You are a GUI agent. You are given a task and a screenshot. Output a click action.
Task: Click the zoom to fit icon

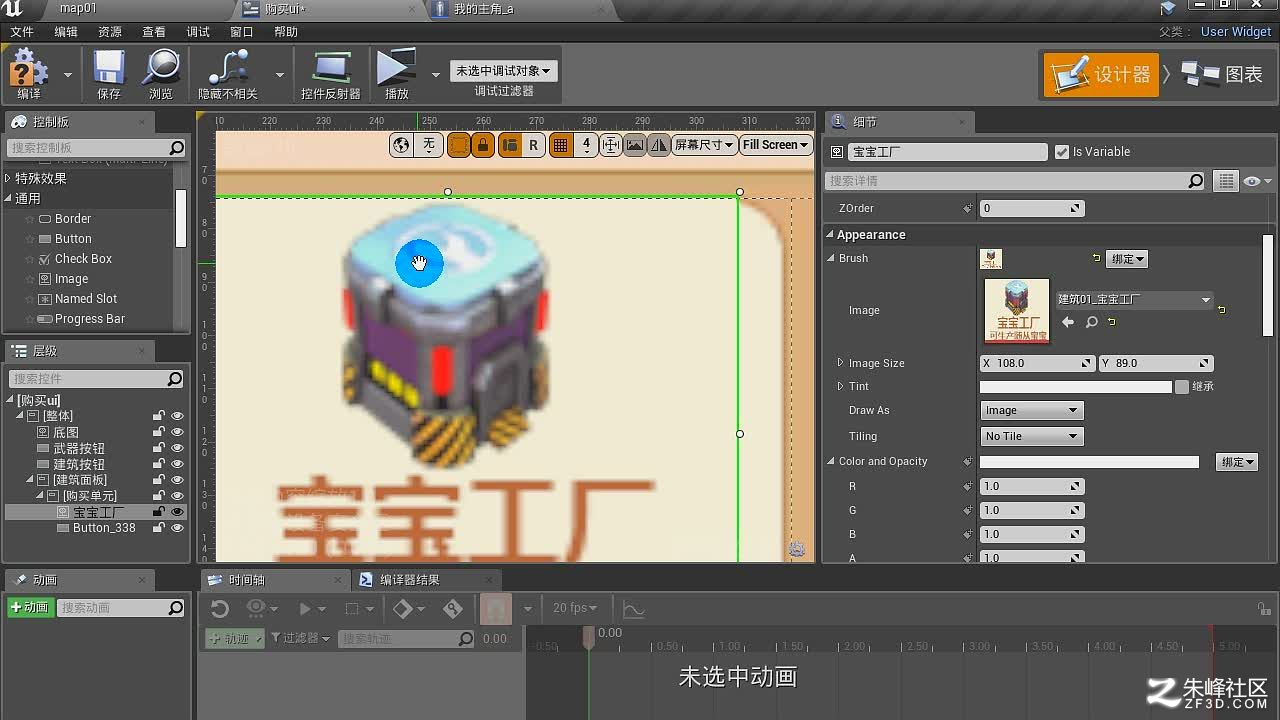[x=610, y=145]
